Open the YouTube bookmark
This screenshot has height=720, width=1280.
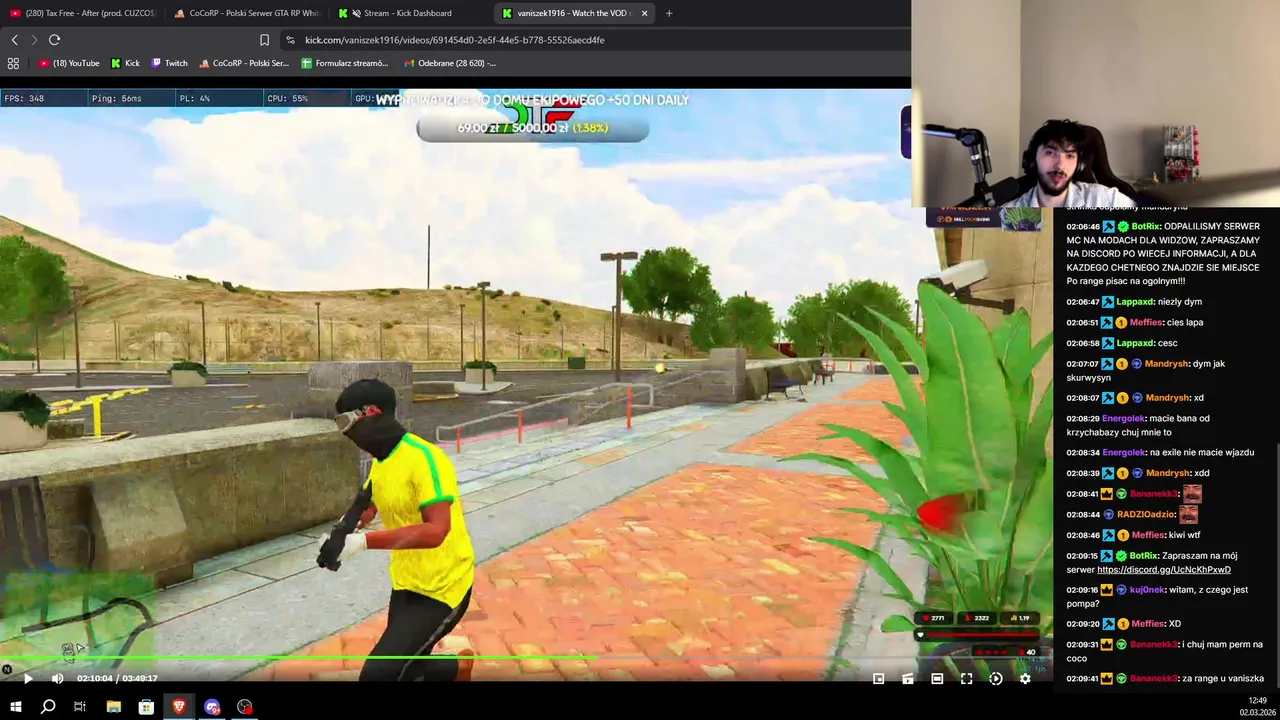click(69, 63)
